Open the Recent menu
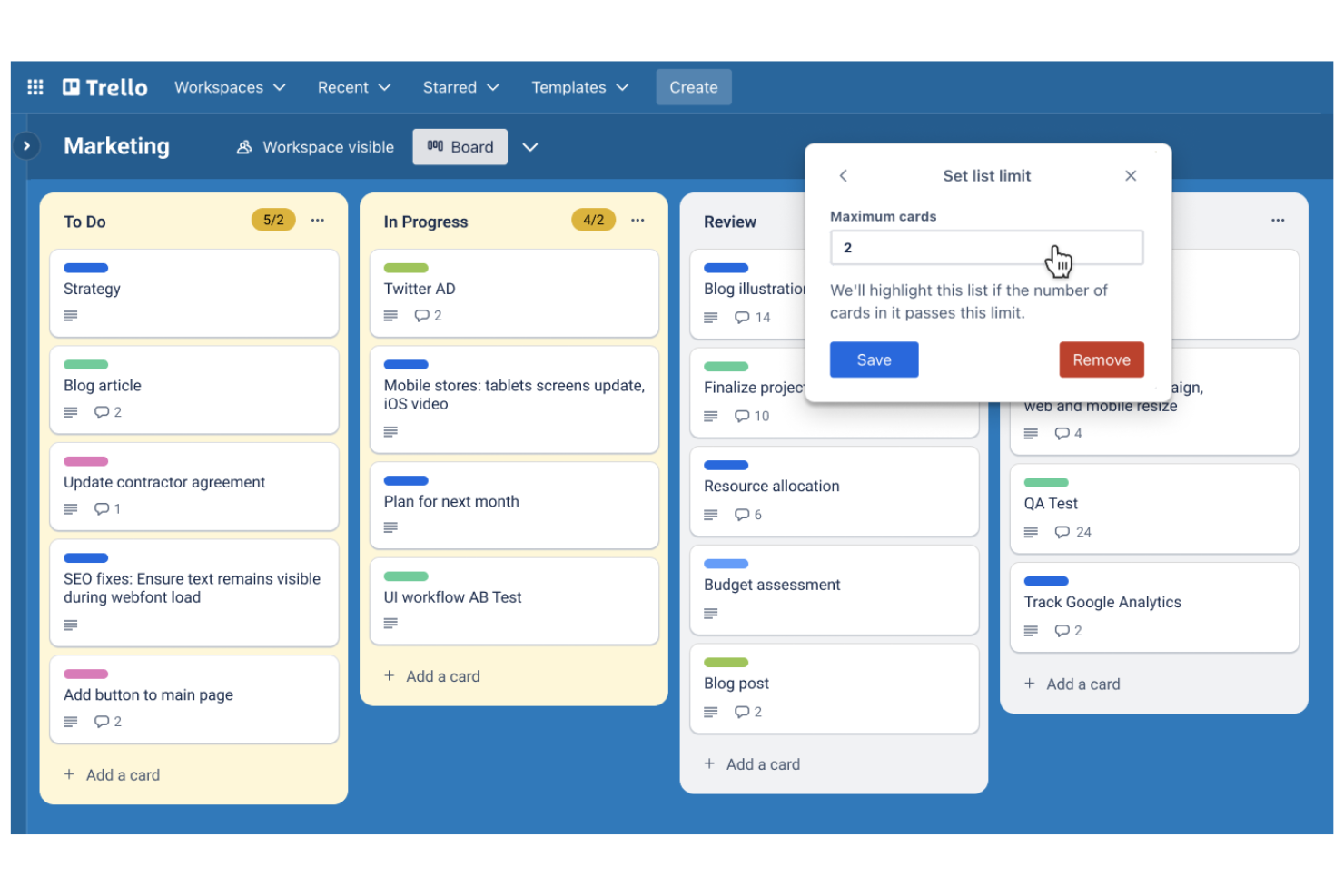This screenshot has width=1344, height=896. 353,86
